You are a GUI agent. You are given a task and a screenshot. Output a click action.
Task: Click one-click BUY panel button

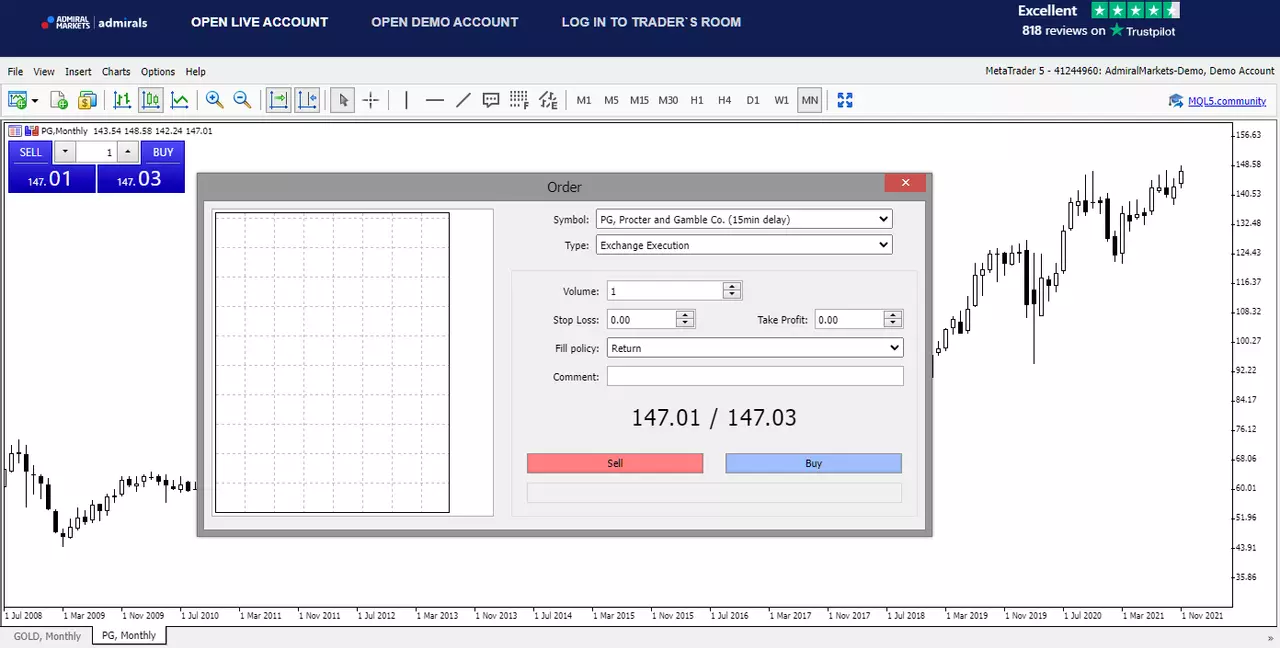coord(163,152)
